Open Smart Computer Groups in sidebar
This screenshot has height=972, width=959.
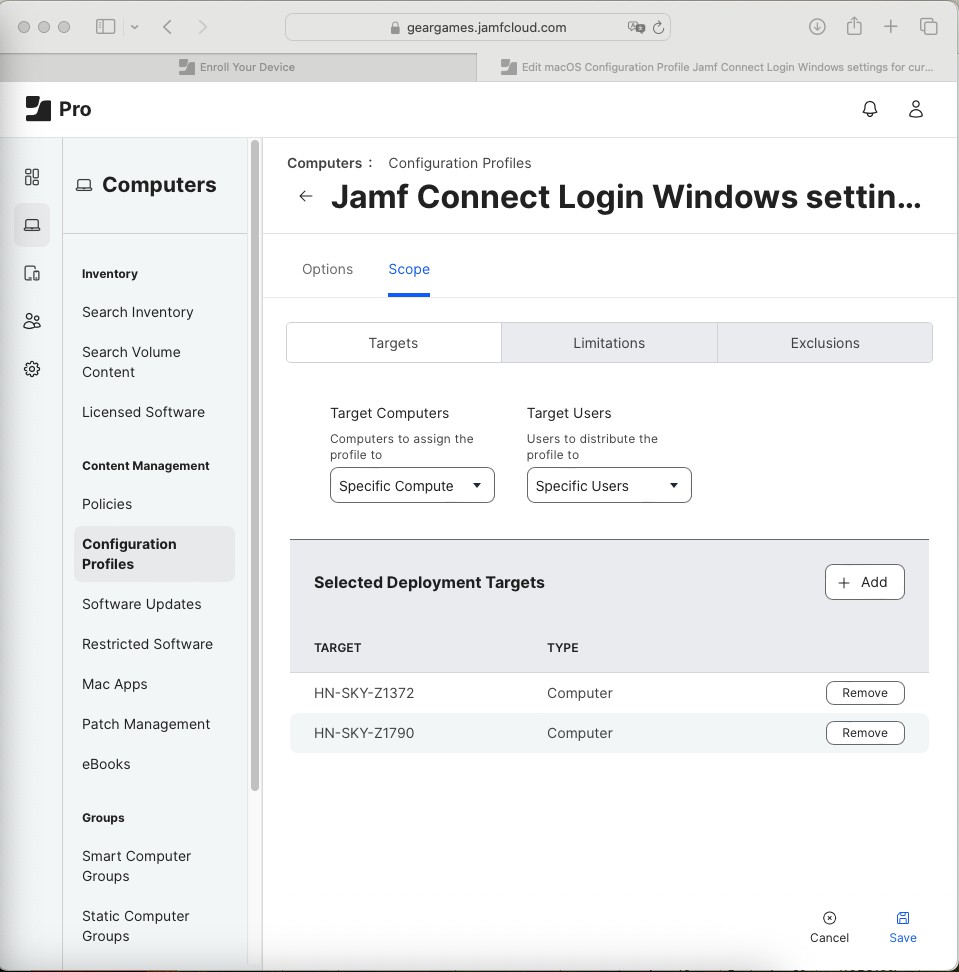click(x=136, y=866)
